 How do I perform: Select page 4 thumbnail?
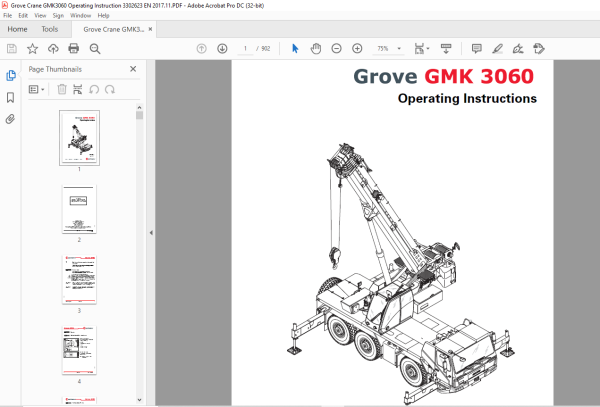click(x=79, y=350)
